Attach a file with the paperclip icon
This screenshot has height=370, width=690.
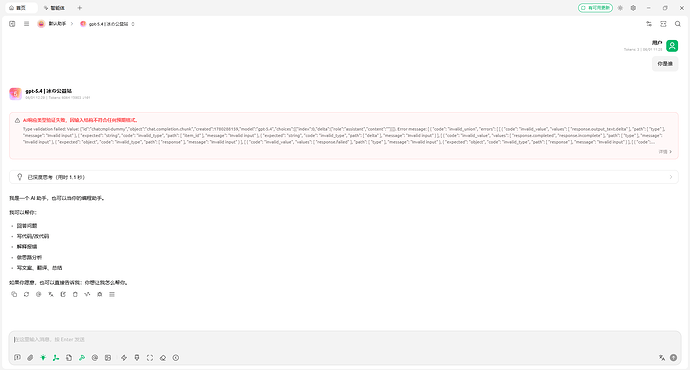(30, 358)
